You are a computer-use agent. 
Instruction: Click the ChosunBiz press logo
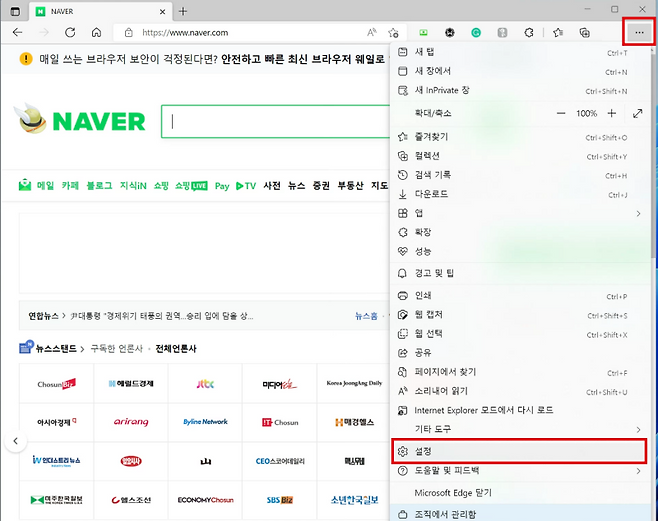[x=56, y=383]
